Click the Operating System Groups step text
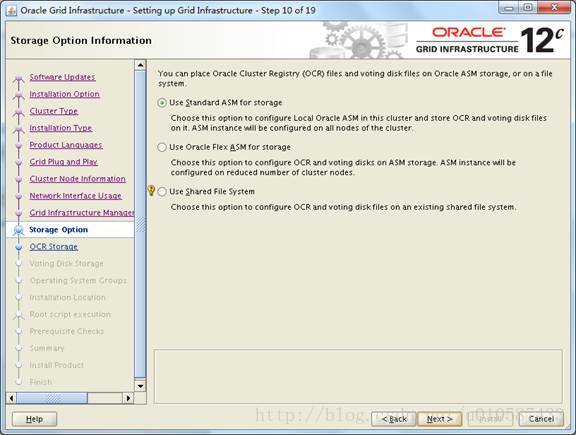This screenshot has width=576, height=435. pos(78,280)
